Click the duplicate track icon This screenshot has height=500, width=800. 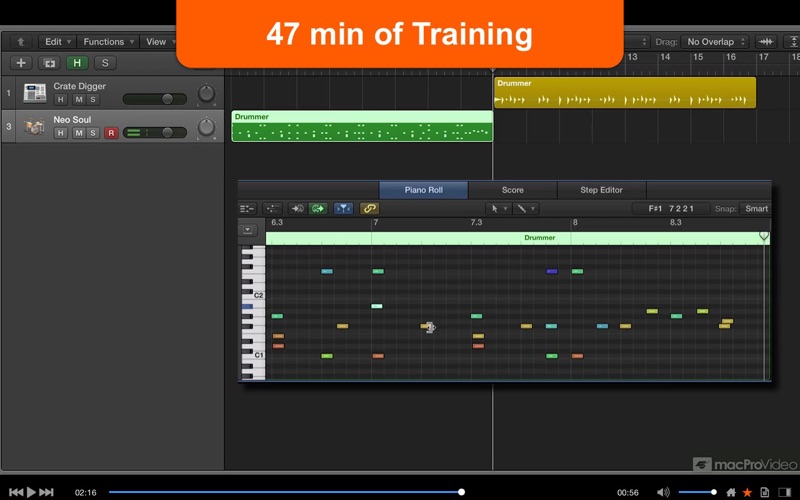click(49, 63)
